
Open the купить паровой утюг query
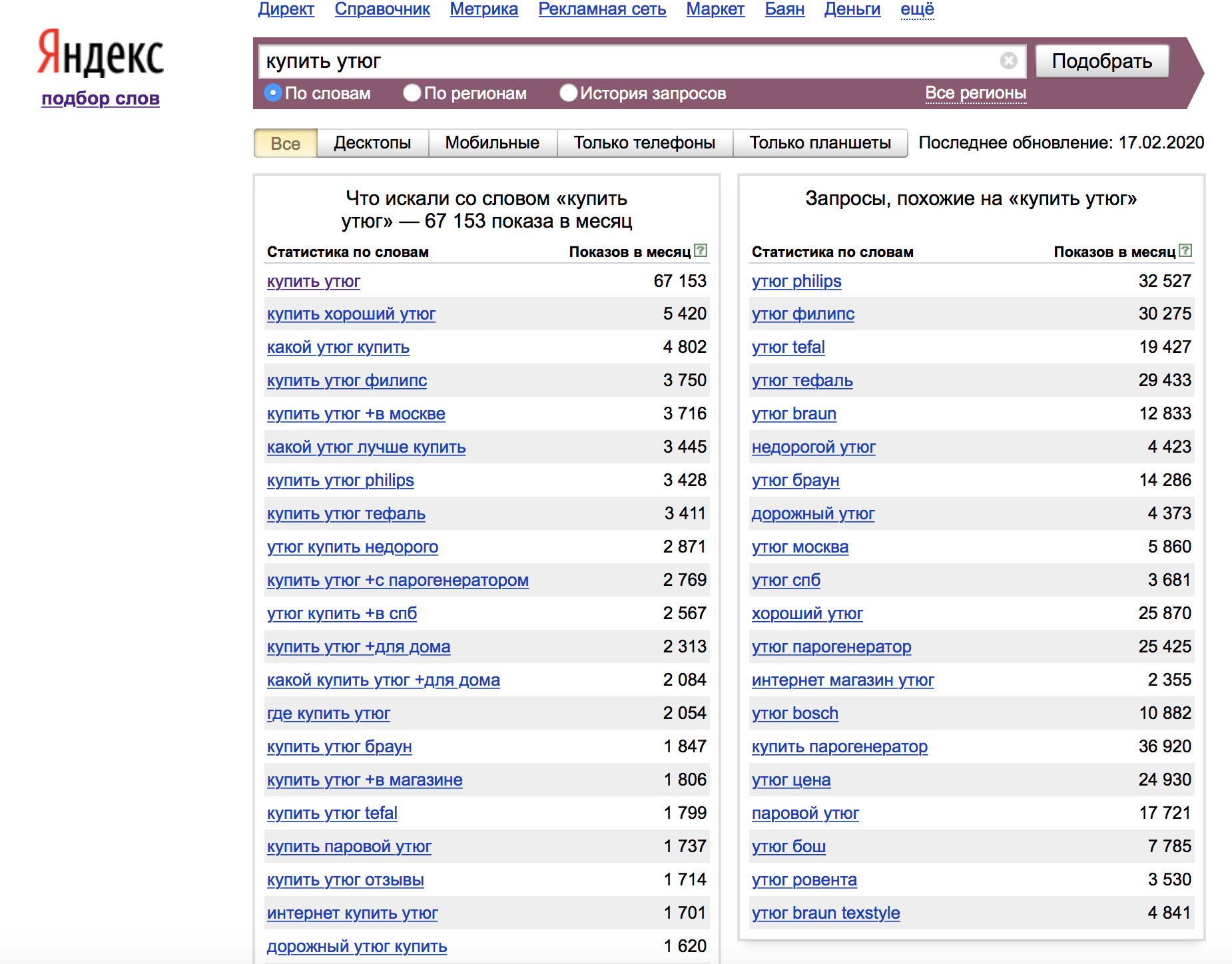[349, 847]
